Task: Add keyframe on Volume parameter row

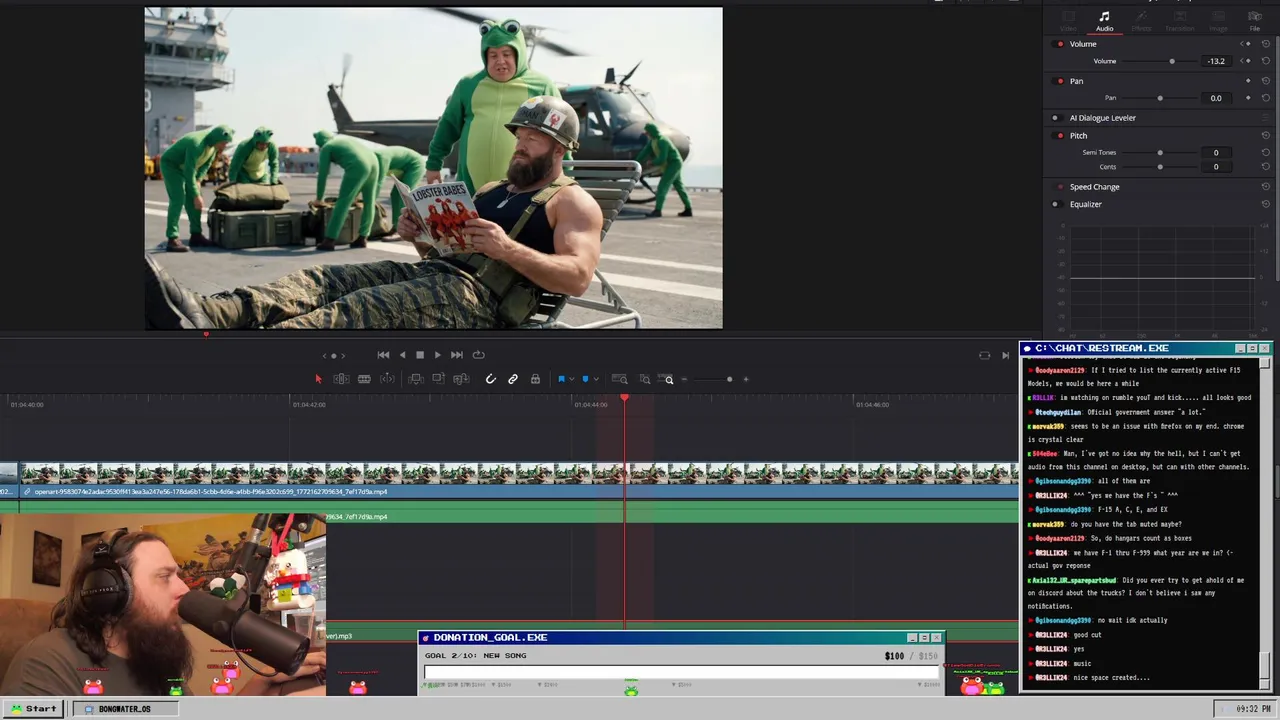Action: [1247, 61]
